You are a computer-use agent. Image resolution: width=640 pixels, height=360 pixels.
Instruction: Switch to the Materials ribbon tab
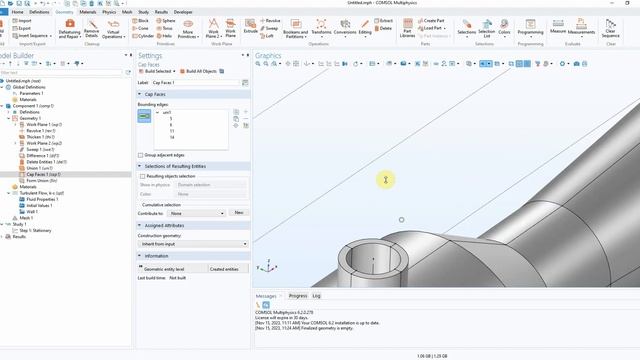[x=88, y=12]
